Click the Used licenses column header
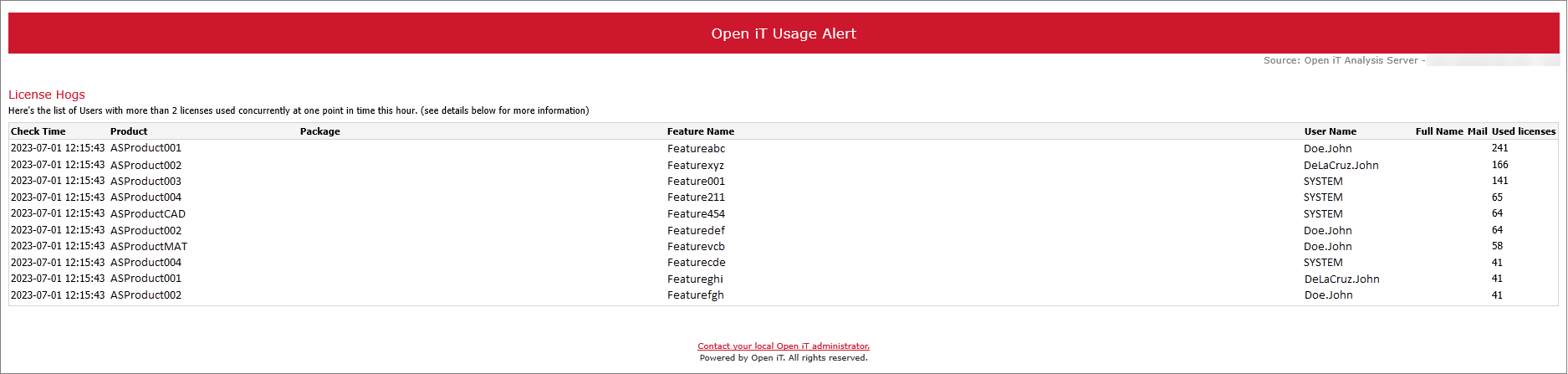This screenshot has width=1568, height=374. point(1523,131)
